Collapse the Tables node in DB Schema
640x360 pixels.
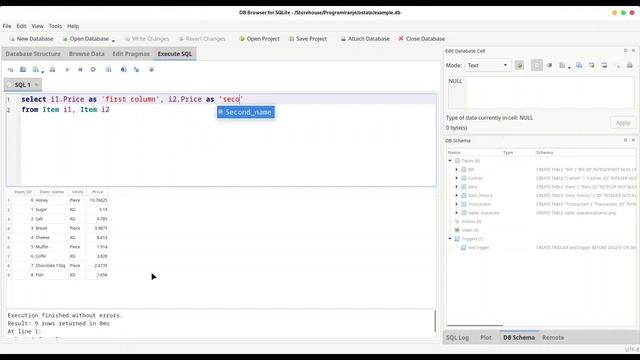click(450, 161)
